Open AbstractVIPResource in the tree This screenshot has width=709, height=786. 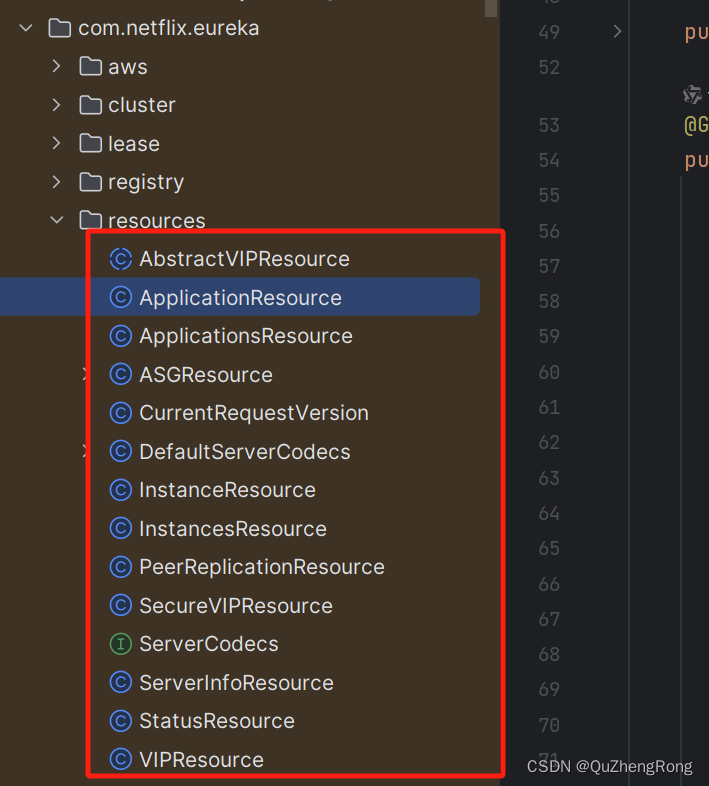(x=244, y=259)
